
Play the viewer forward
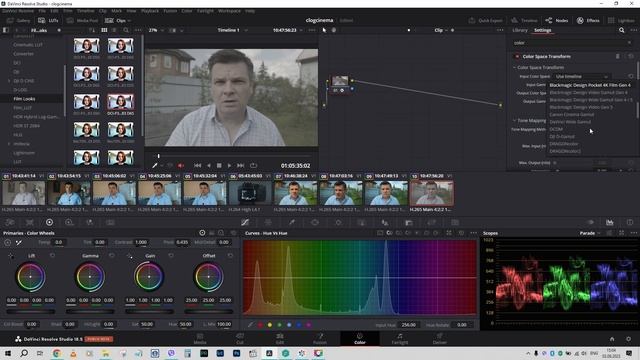(x=229, y=165)
